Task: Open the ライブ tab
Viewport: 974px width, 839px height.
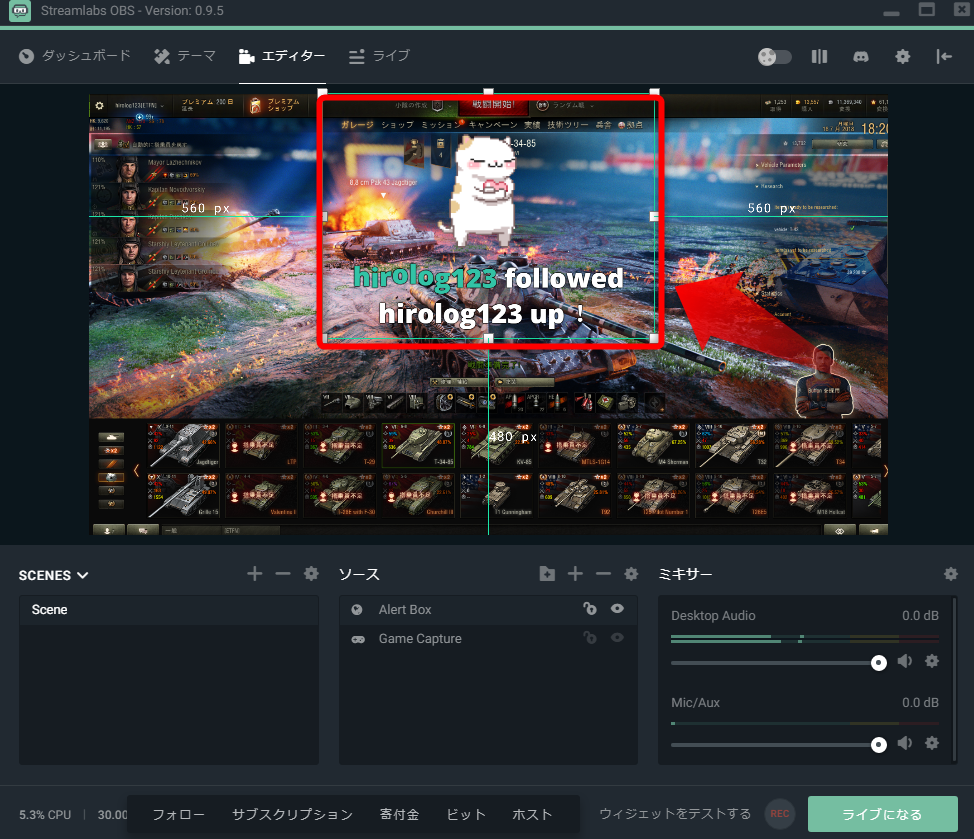Action: pyautogui.click(x=379, y=56)
